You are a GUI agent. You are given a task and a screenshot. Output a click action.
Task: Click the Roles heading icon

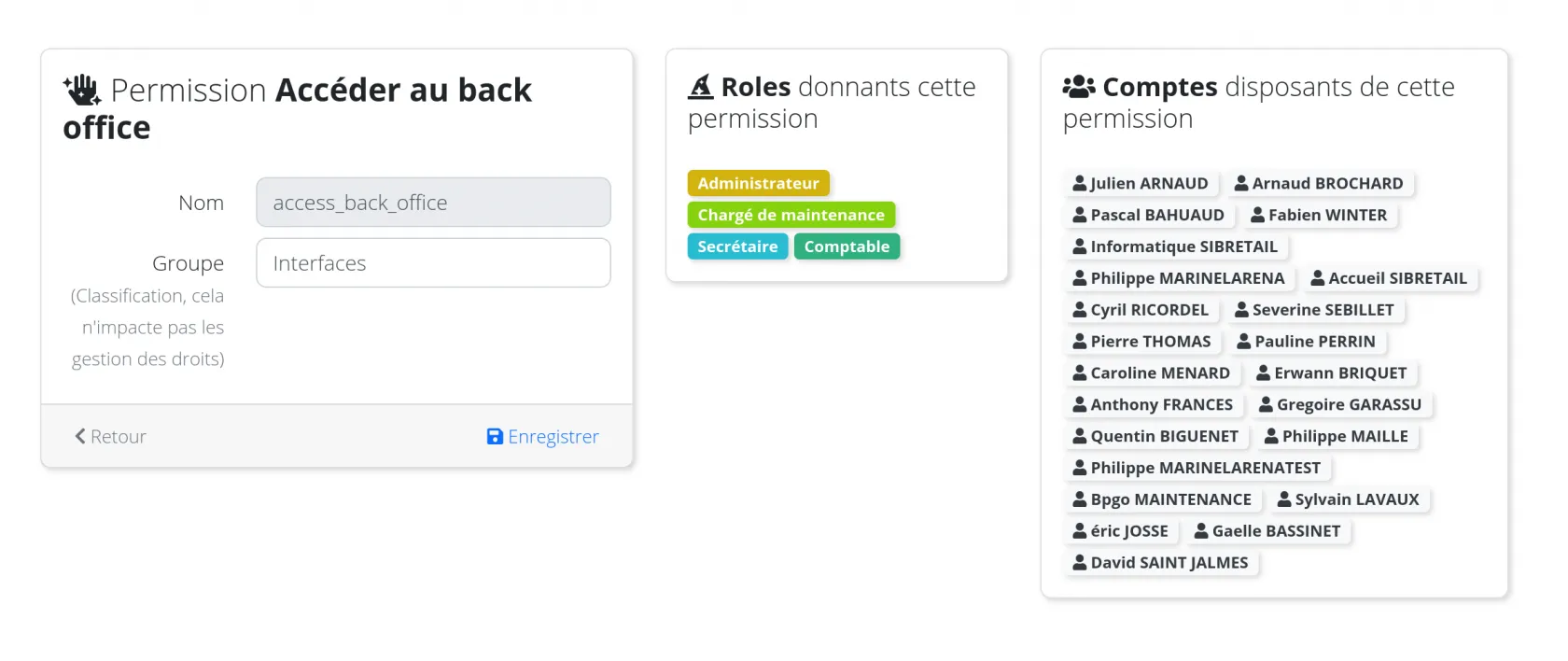(x=700, y=87)
